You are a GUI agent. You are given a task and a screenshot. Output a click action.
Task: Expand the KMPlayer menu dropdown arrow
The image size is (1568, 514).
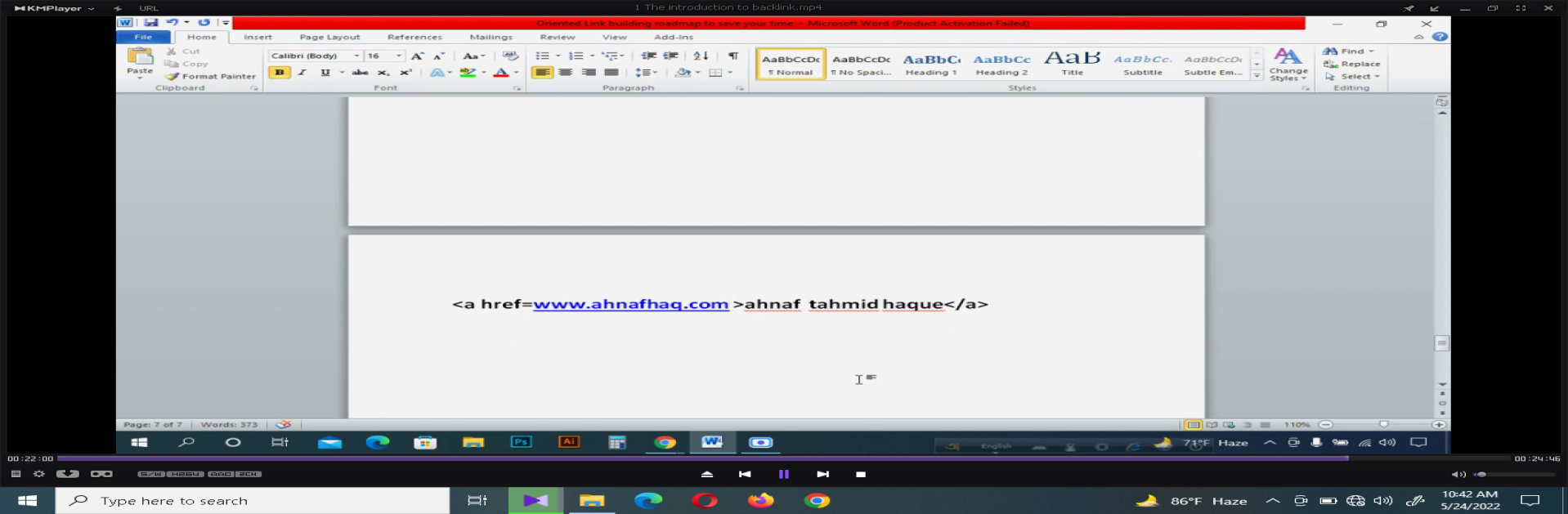point(91,8)
